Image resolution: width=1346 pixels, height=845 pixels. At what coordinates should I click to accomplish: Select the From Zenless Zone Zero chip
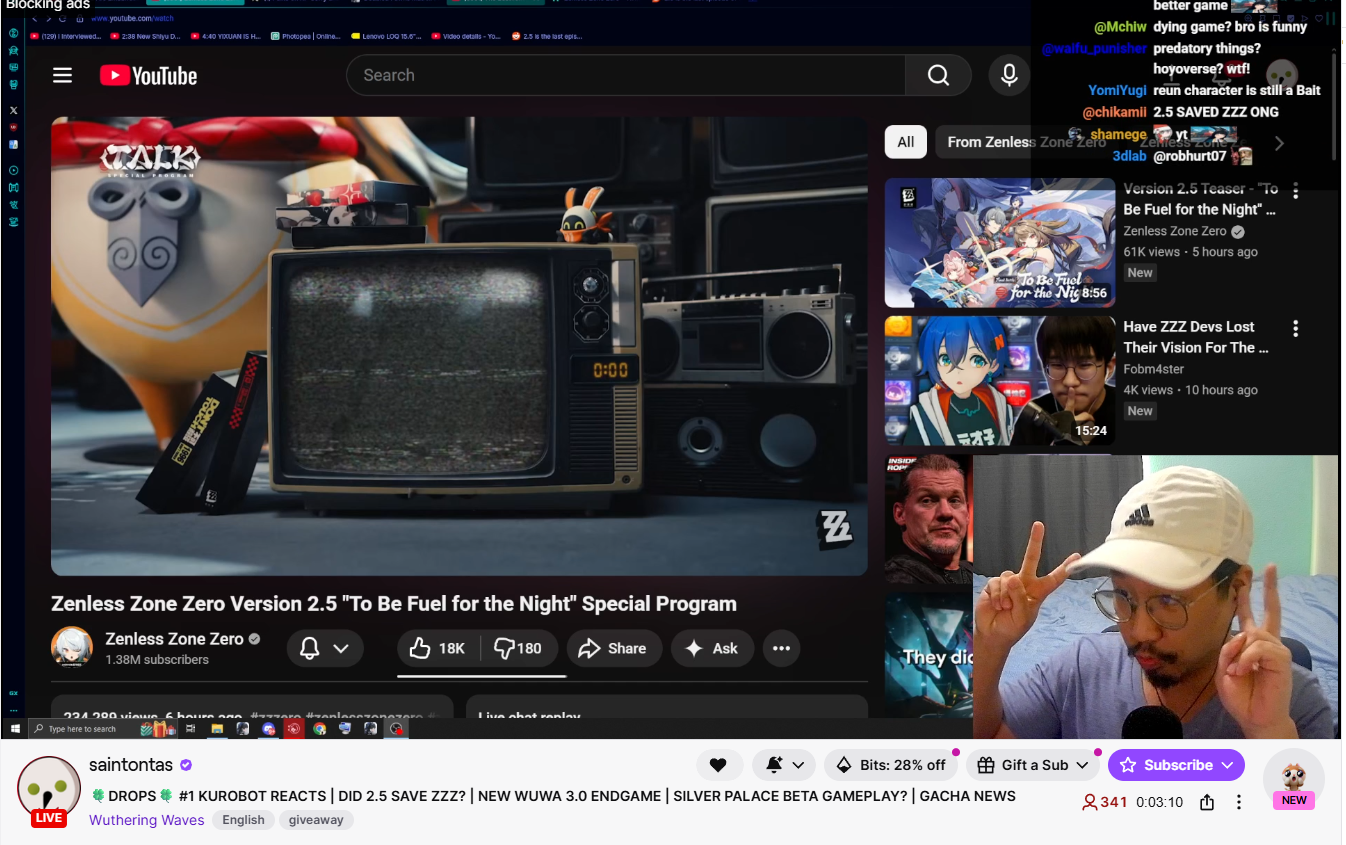point(1026,142)
